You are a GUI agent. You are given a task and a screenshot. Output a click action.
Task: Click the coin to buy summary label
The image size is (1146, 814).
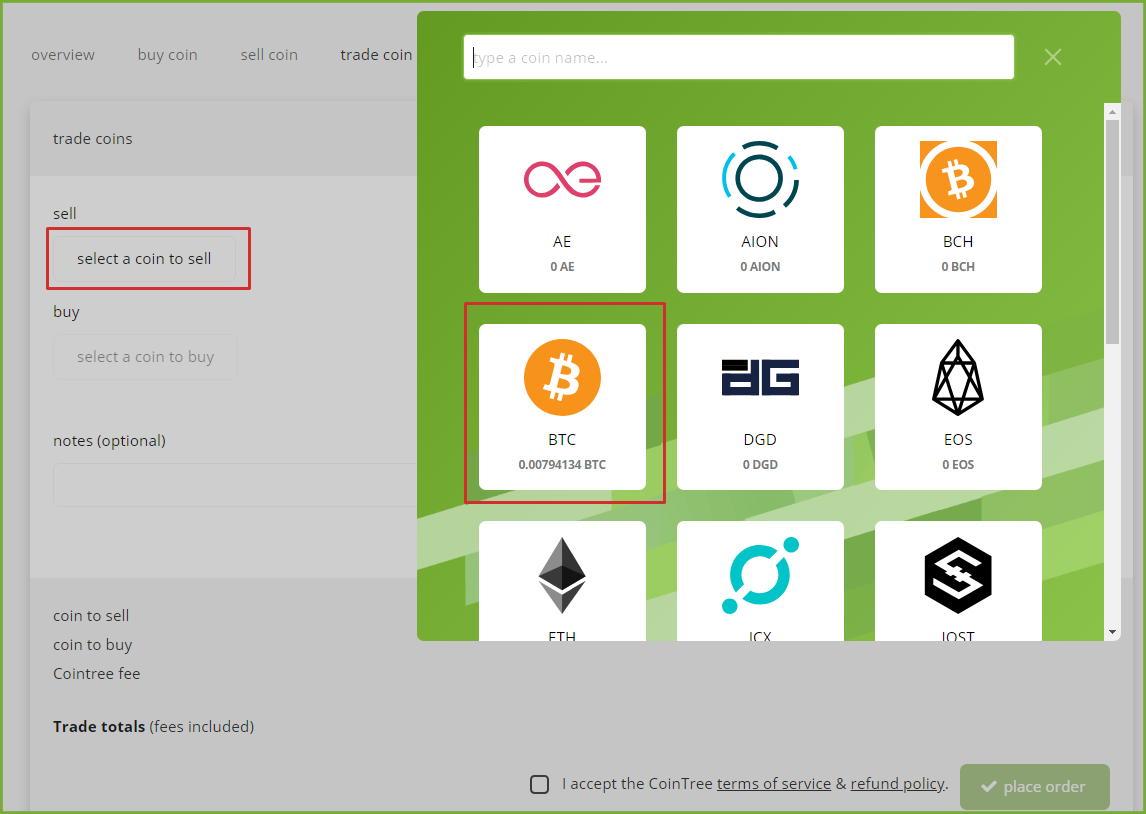(93, 645)
